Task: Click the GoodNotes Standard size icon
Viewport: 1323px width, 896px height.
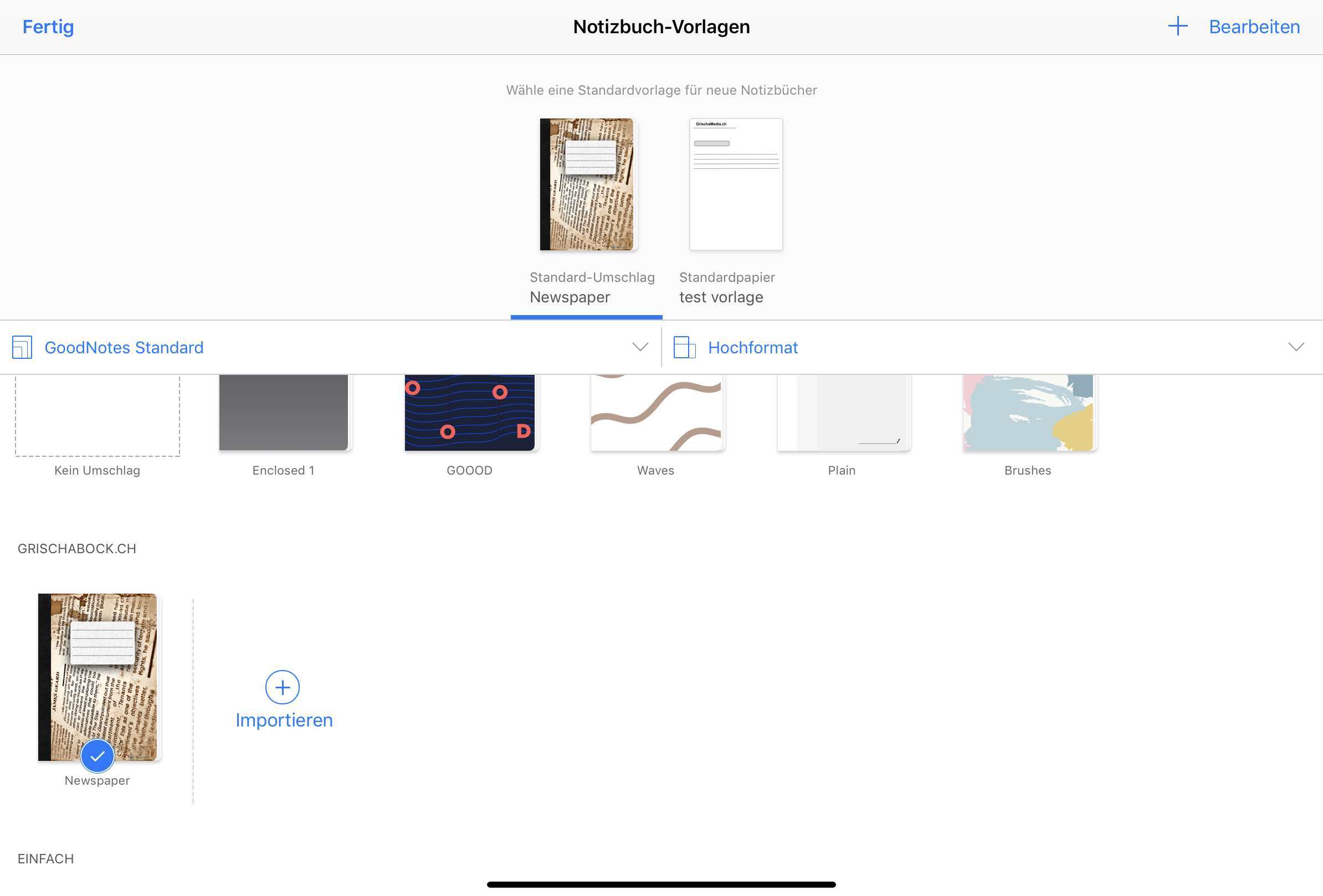Action: pos(22,347)
